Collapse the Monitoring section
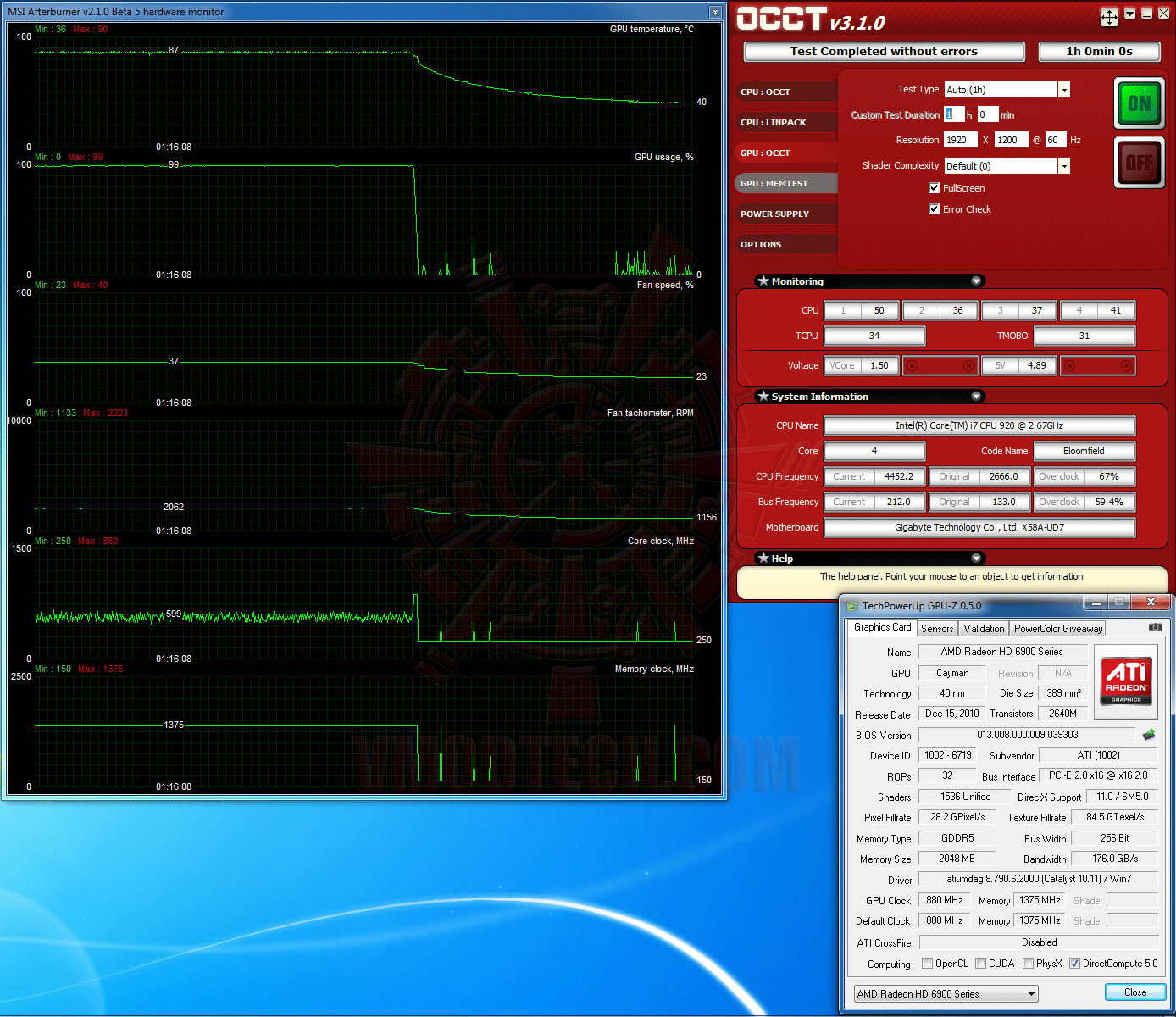1176x1017 pixels. [x=976, y=281]
